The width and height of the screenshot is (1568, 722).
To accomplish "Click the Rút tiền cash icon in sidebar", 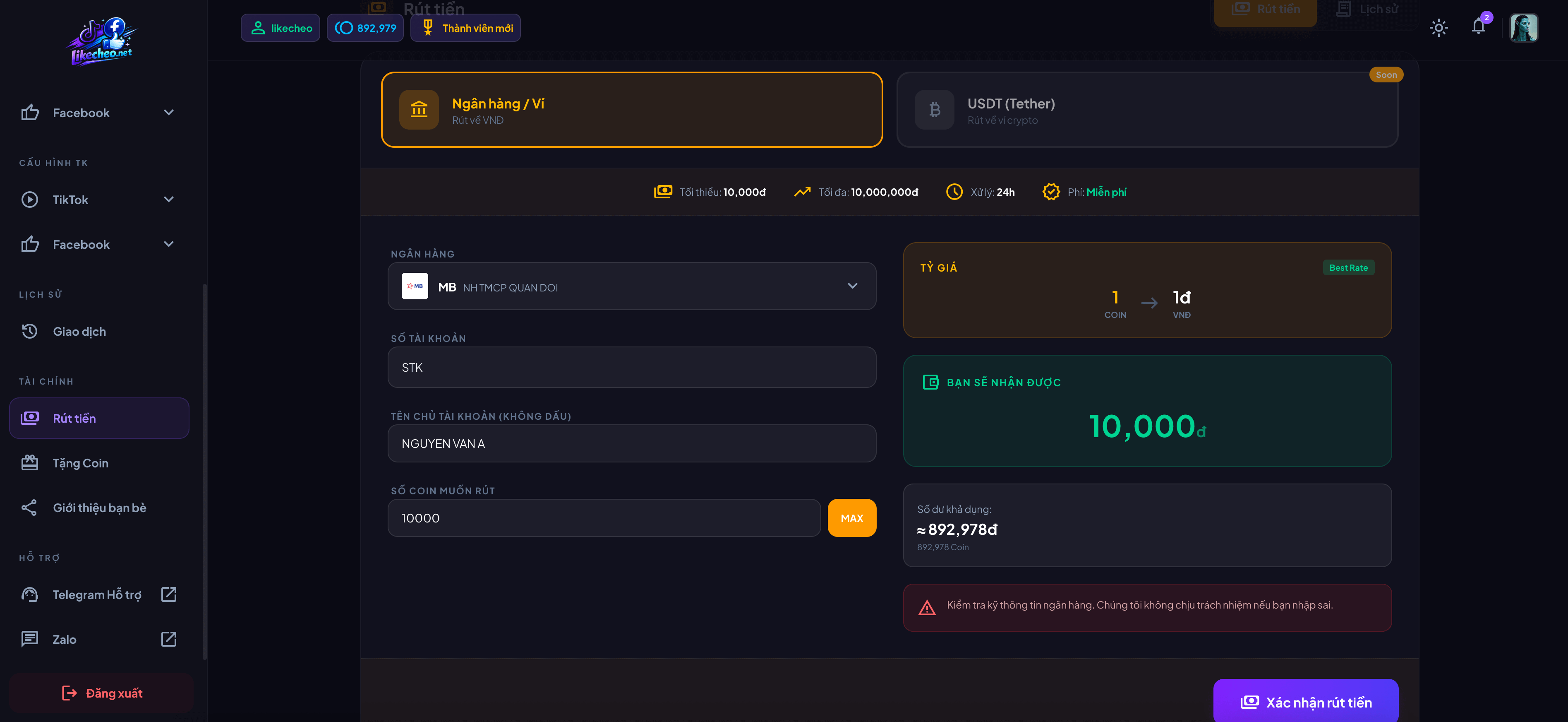I will [x=30, y=418].
